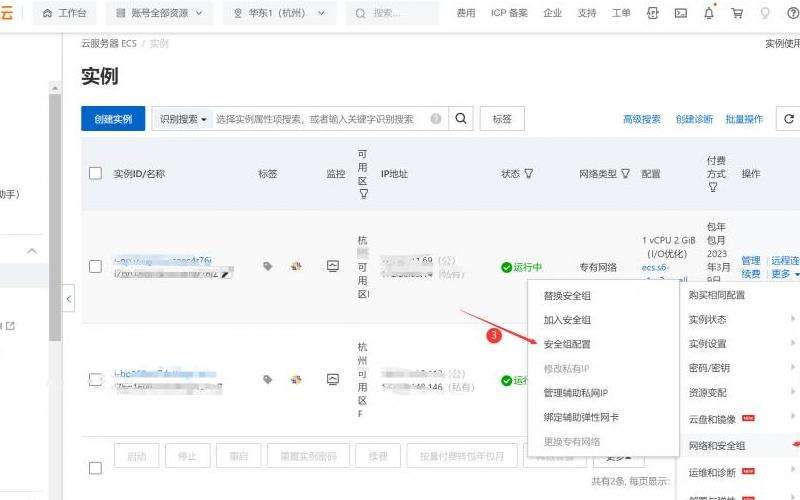800x500 pixels.
Task: Open 高级搜索 link
Action: 641,119
